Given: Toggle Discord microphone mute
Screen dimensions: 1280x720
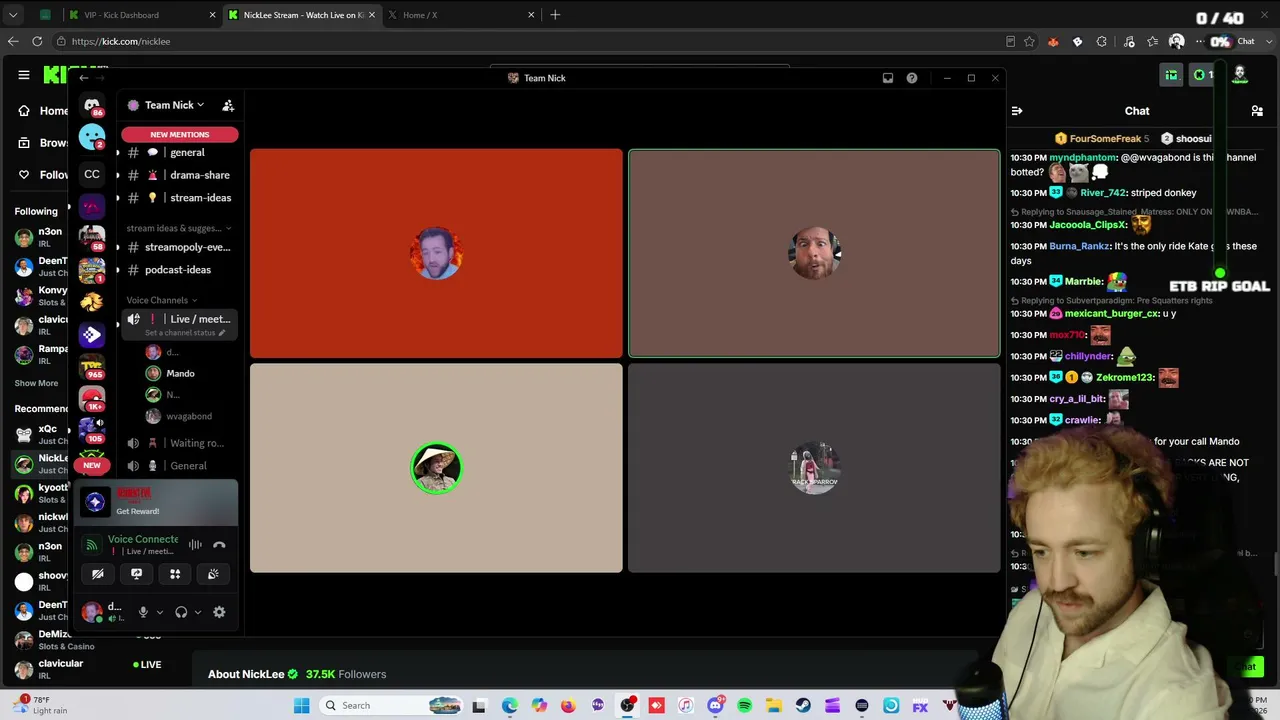Looking at the screenshot, I should pos(143,612).
